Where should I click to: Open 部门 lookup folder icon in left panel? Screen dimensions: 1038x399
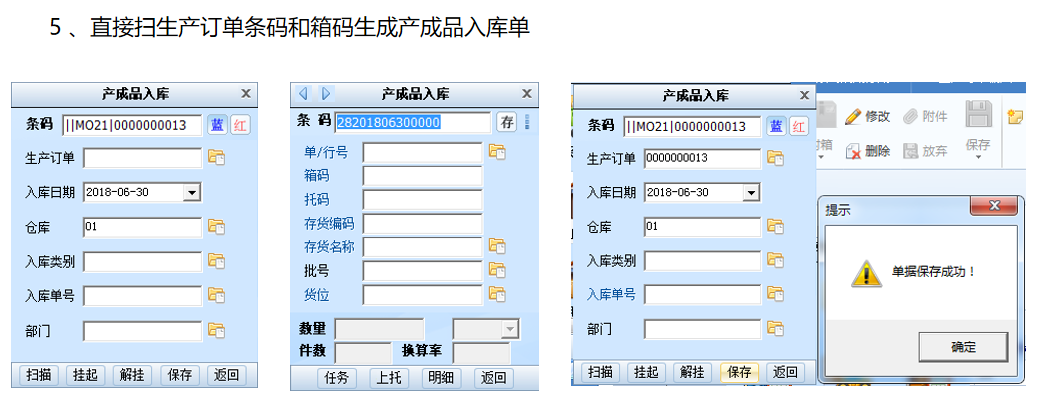coord(216,330)
